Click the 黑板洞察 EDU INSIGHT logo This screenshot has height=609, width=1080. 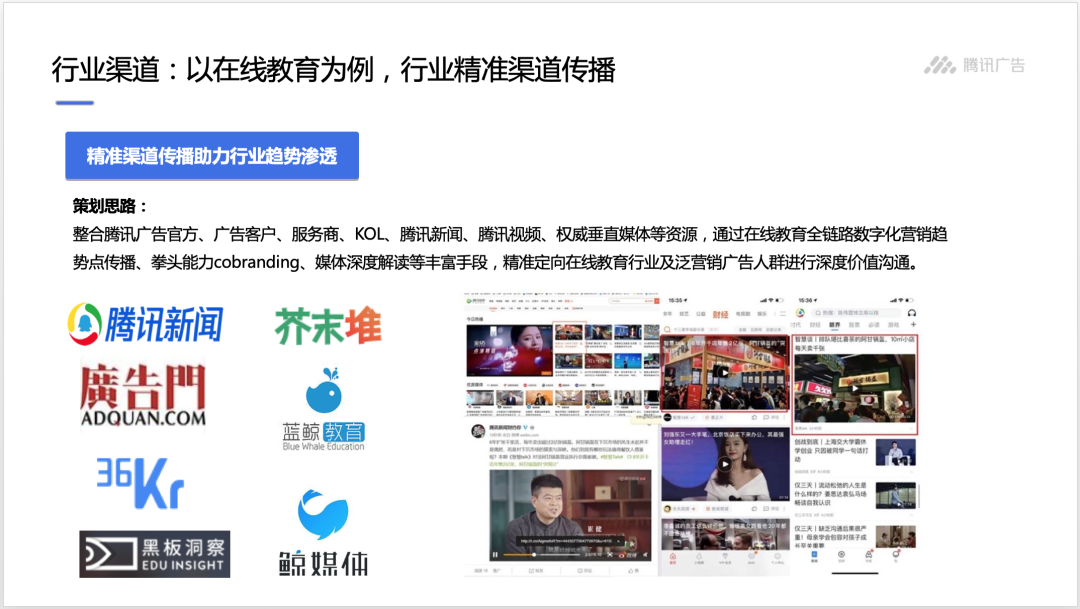tap(154, 554)
